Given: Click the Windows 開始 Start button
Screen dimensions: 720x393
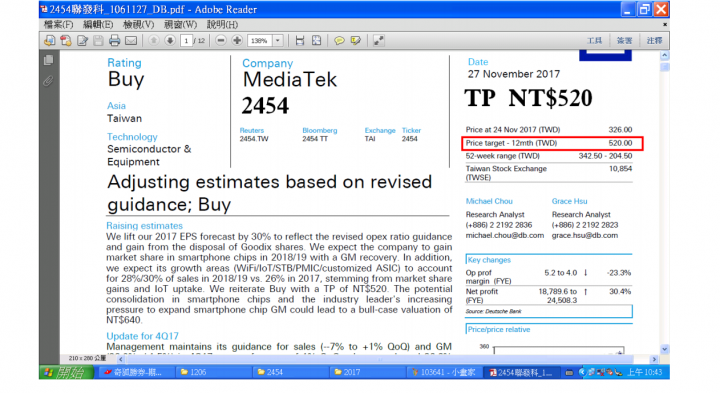Looking at the screenshot, I should [68, 372].
